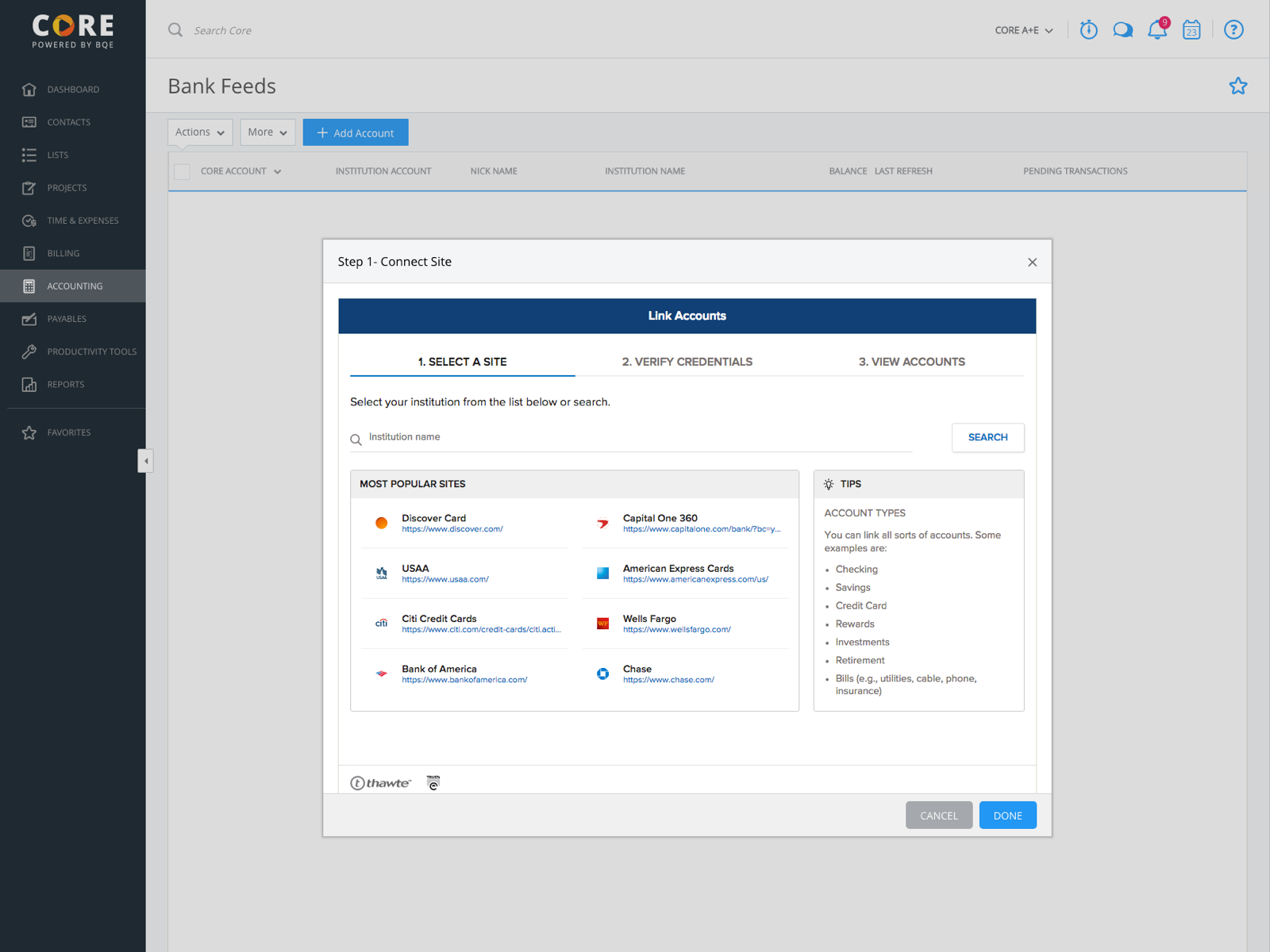Focus the Institution name search field
This screenshot has width=1270, height=952.
coord(631,437)
